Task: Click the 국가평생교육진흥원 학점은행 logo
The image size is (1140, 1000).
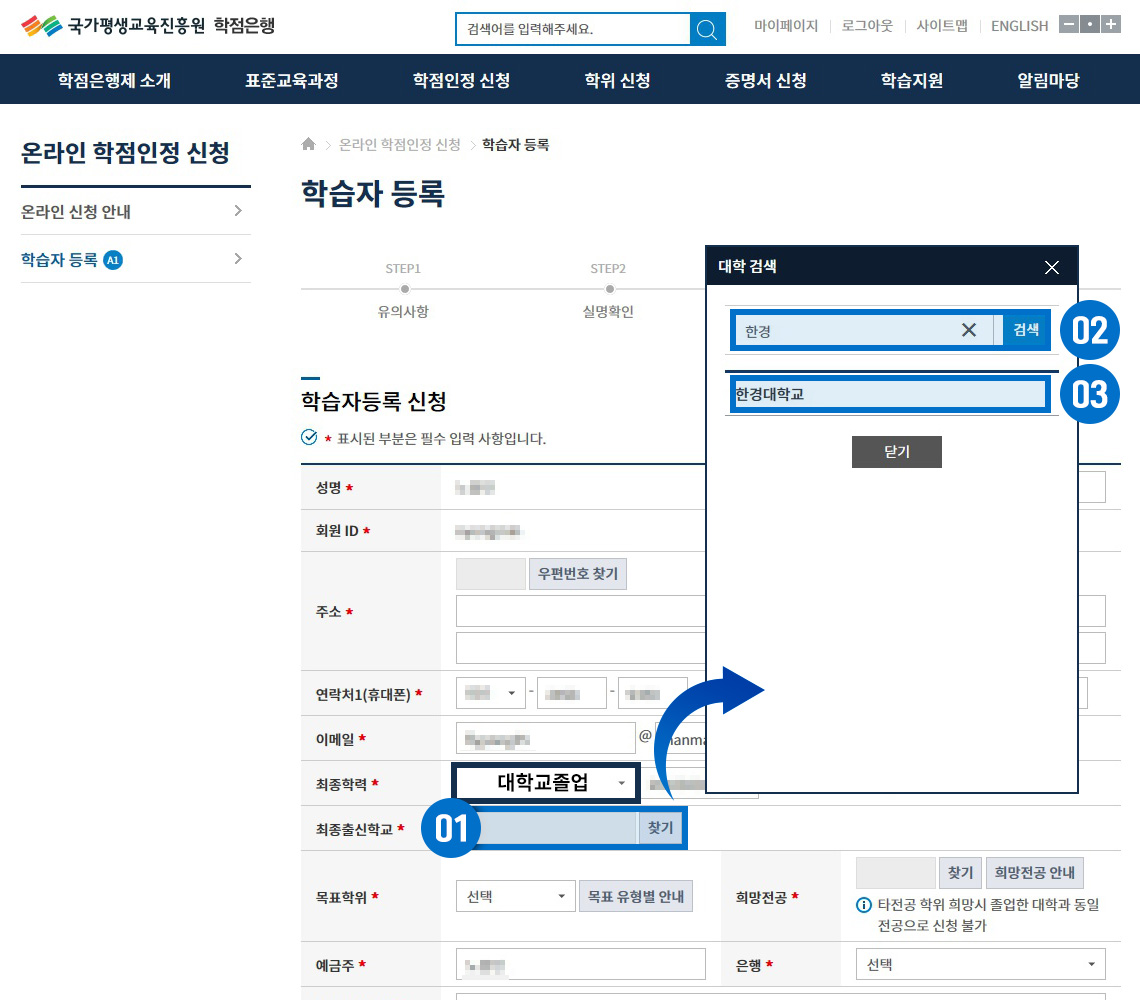Action: [x=148, y=26]
